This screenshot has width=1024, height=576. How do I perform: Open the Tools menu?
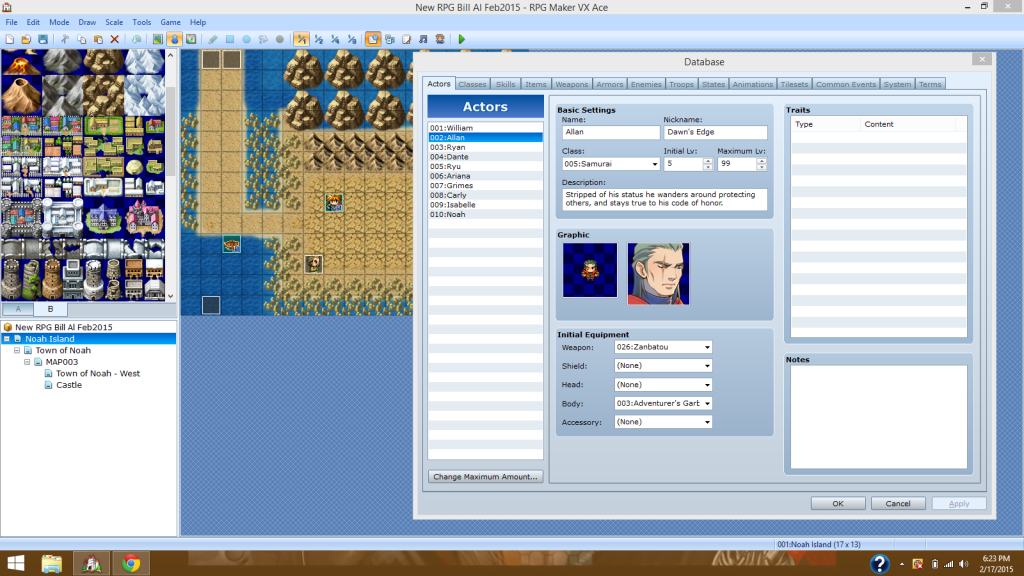tap(142, 22)
